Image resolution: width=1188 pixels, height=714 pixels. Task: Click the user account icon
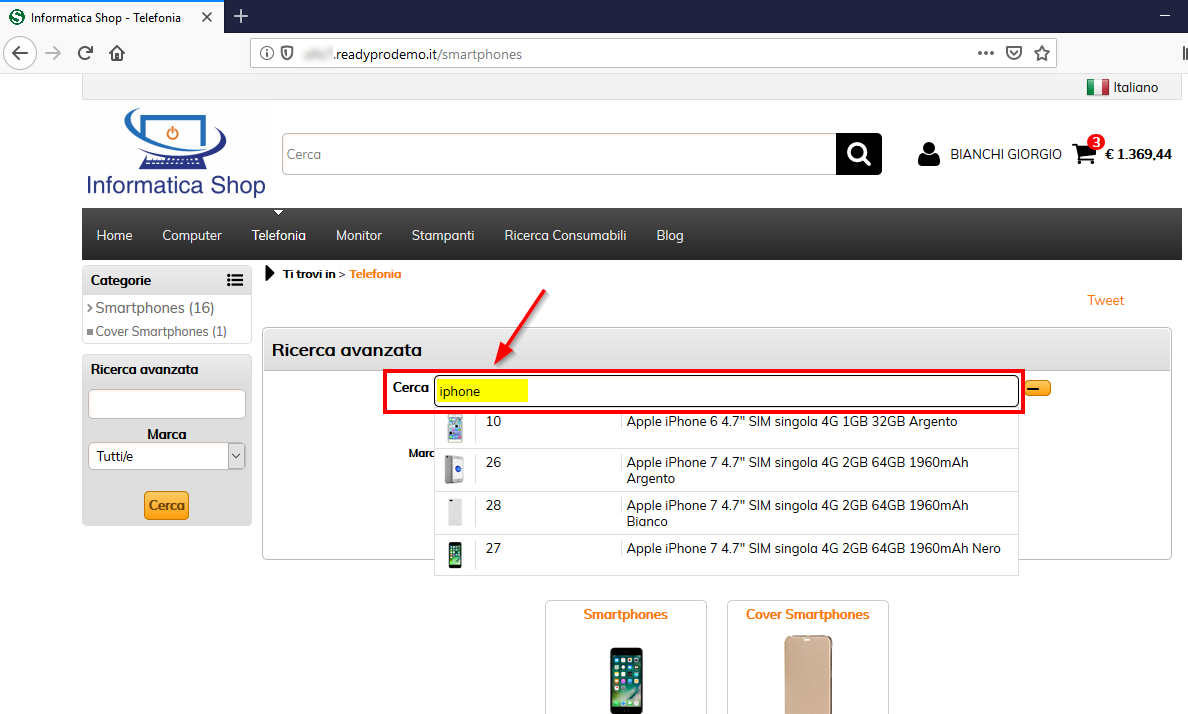point(928,154)
